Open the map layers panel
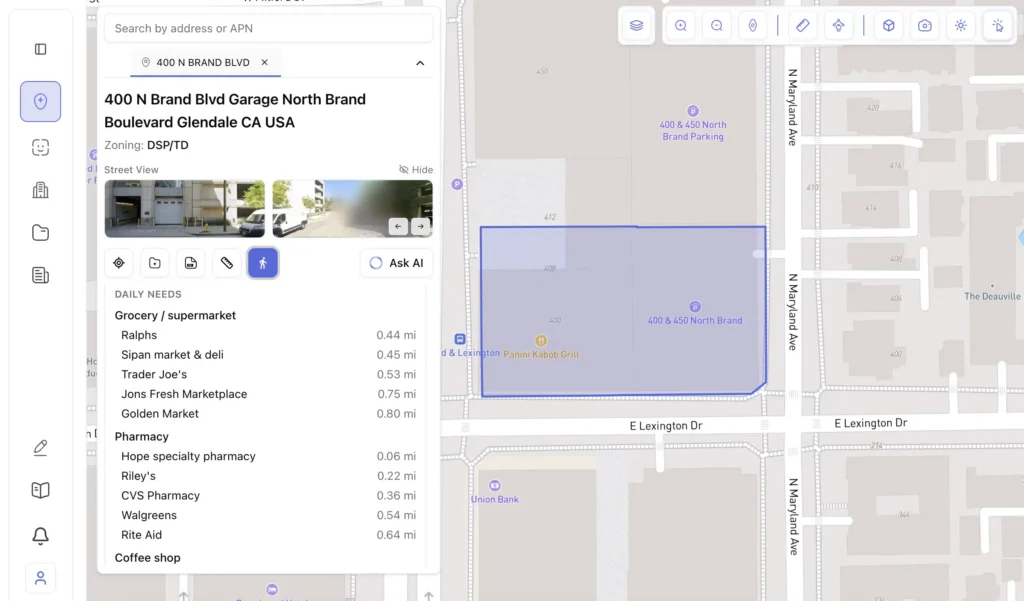 coord(636,26)
